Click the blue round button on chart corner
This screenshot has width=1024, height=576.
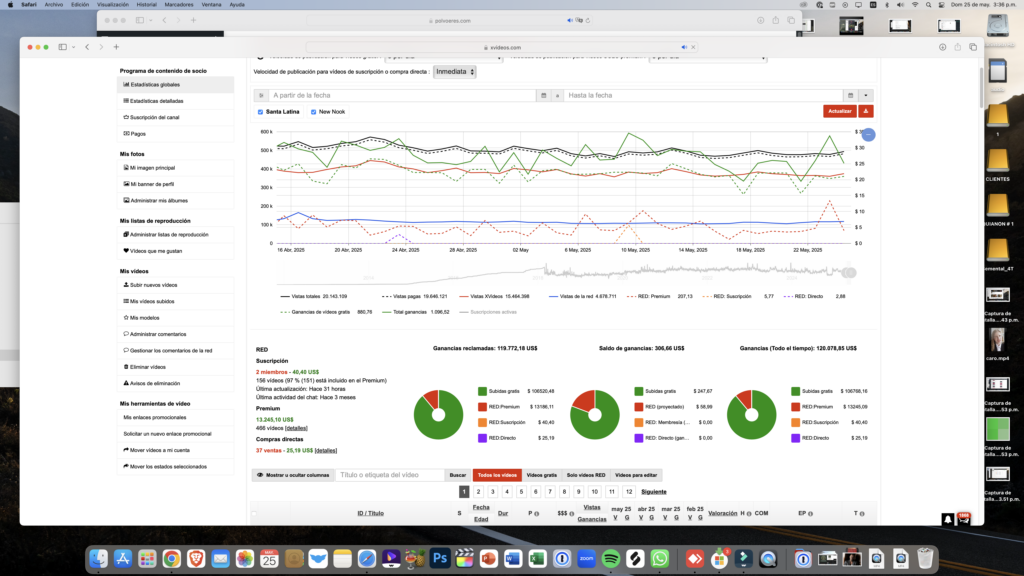[x=868, y=135]
